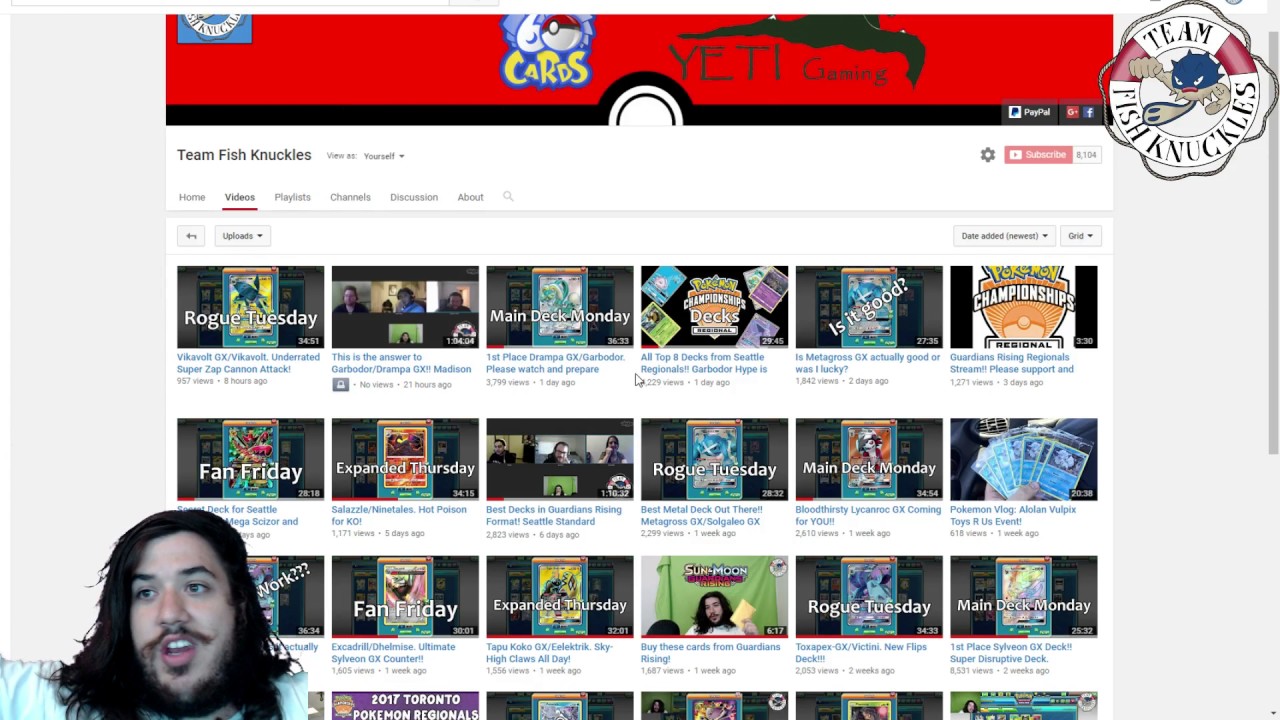Viewport: 1280px width, 720px height.
Task: Open the Uploads filter dropdown
Action: tap(242, 236)
